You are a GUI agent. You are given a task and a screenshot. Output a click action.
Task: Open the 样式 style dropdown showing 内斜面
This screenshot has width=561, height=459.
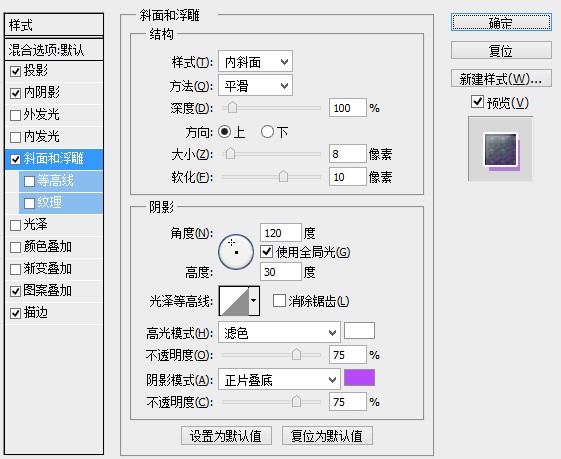click(x=255, y=62)
